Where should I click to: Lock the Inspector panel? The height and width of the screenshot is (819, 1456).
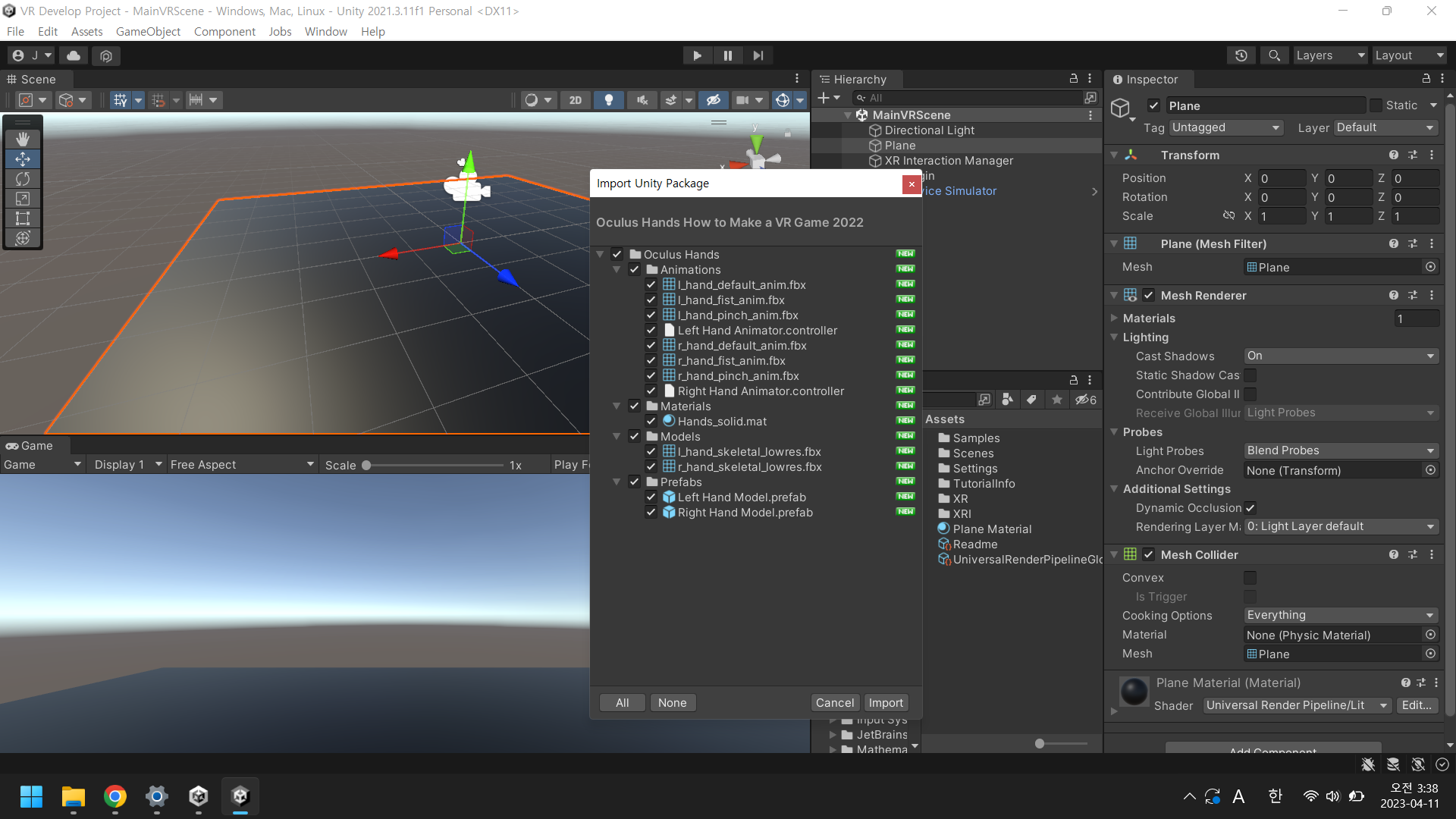[x=1426, y=79]
